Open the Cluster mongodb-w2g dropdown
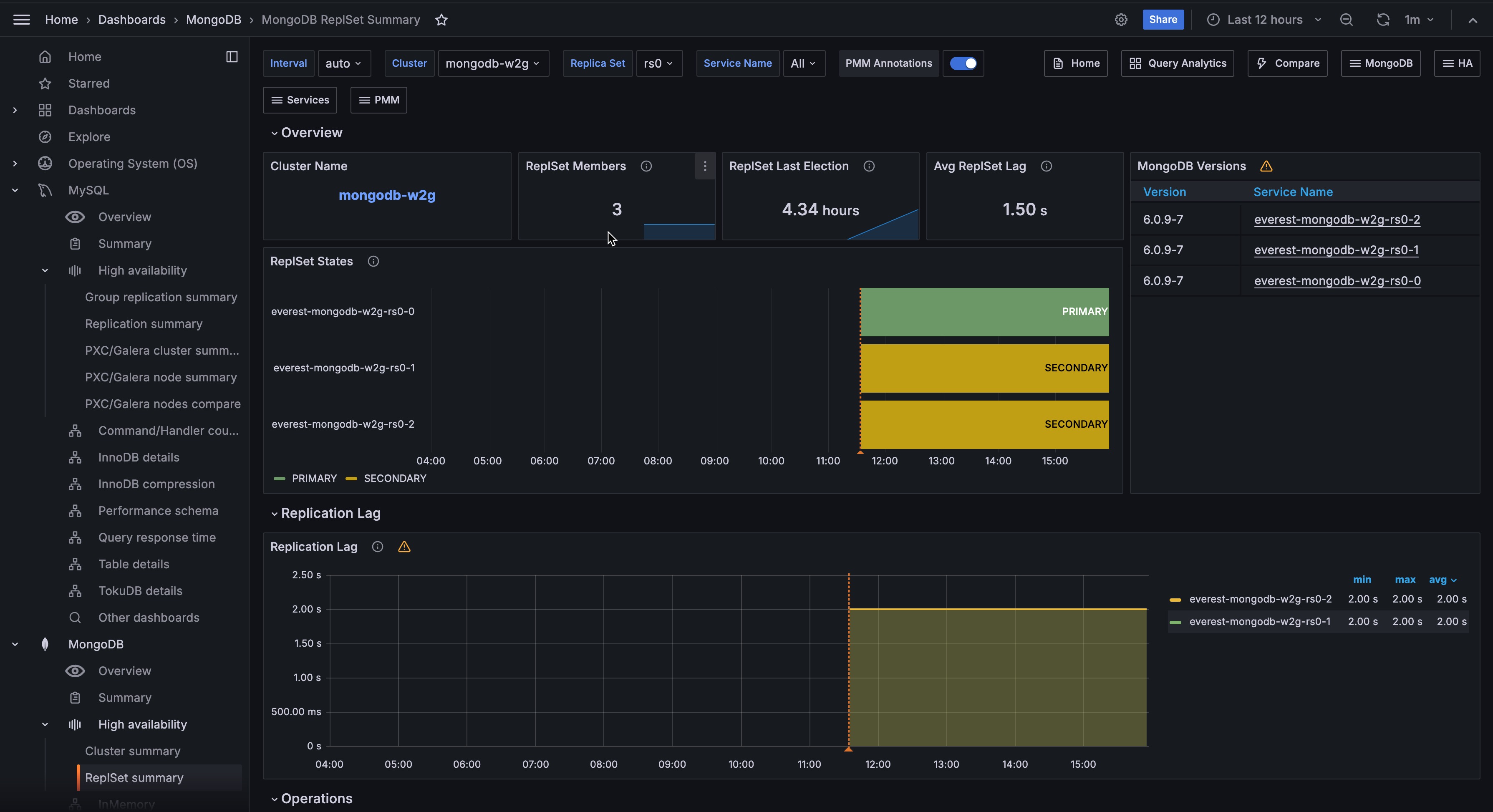This screenshot has width=1493, height=812. [x=493, y=63]
